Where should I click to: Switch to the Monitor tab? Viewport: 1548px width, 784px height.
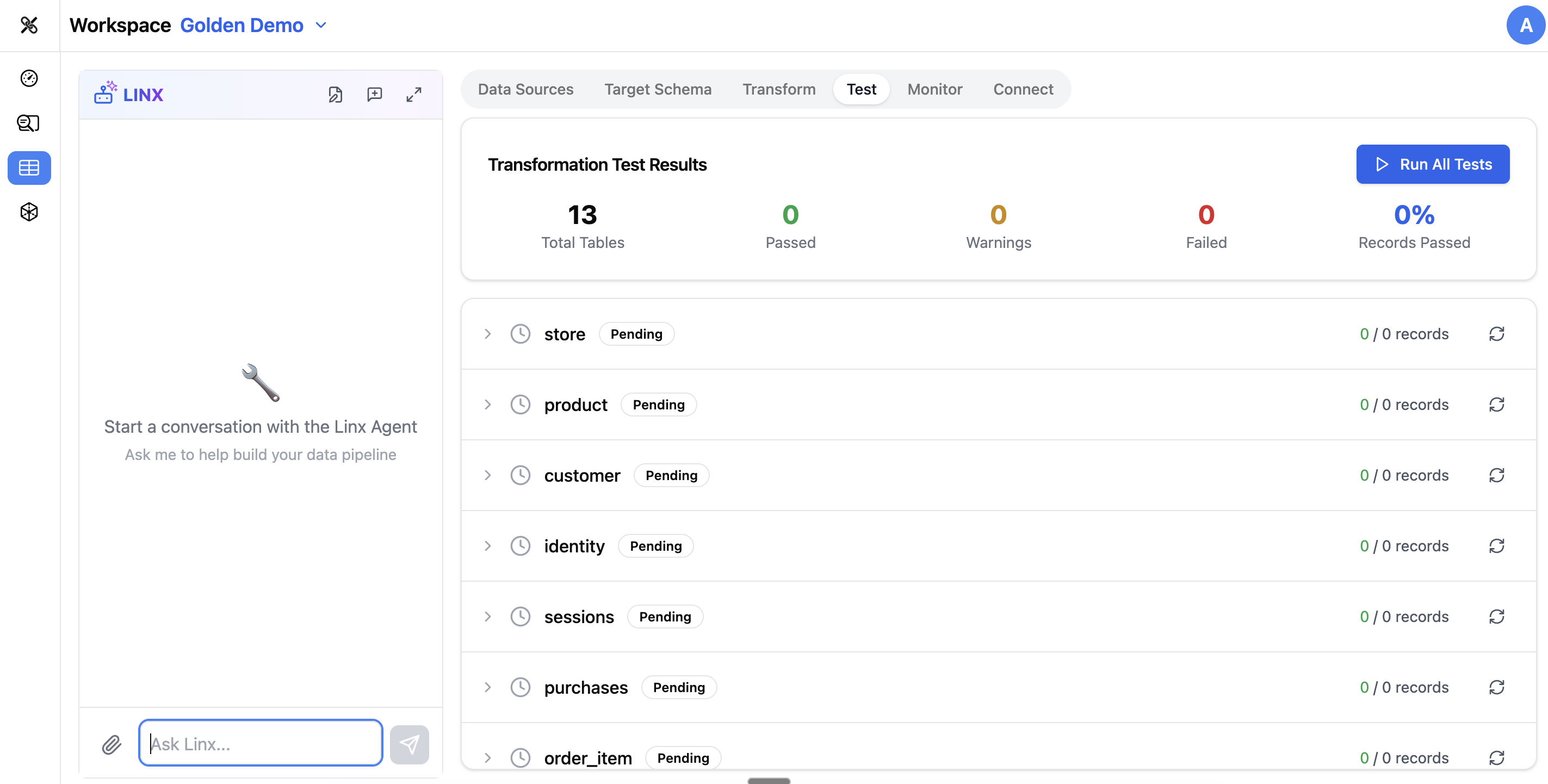tap(934, 89)
